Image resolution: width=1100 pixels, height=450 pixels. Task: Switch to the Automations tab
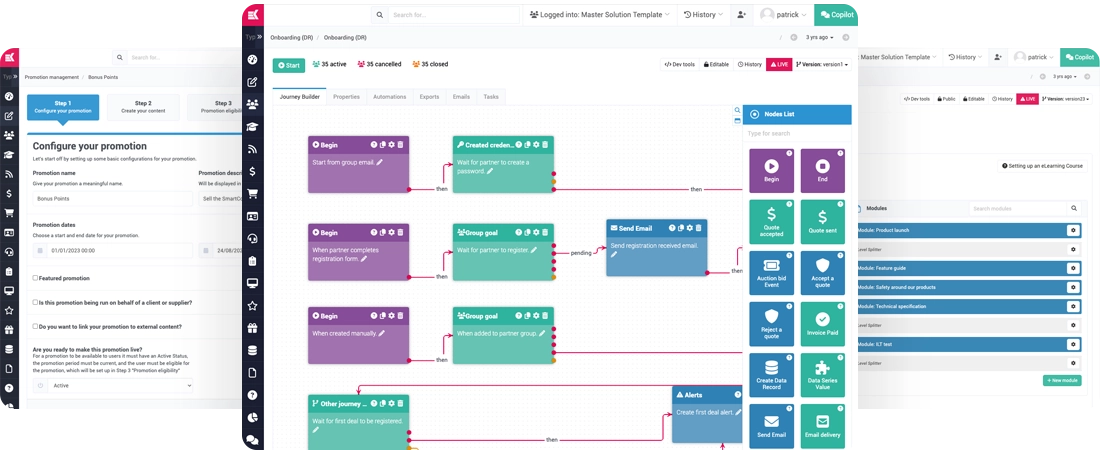389,97
